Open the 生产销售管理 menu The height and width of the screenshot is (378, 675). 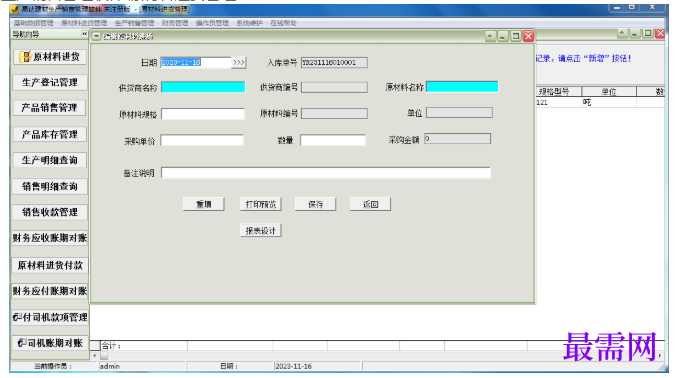coord(134,23)
